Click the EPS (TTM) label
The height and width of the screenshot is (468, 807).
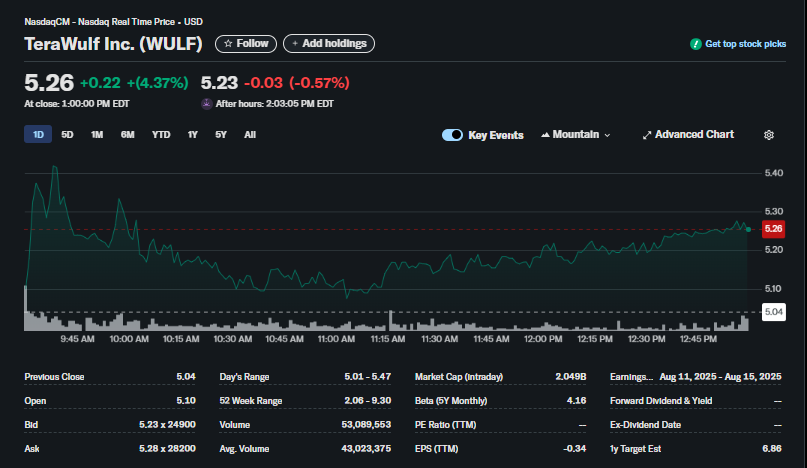[x=436, y=449]
